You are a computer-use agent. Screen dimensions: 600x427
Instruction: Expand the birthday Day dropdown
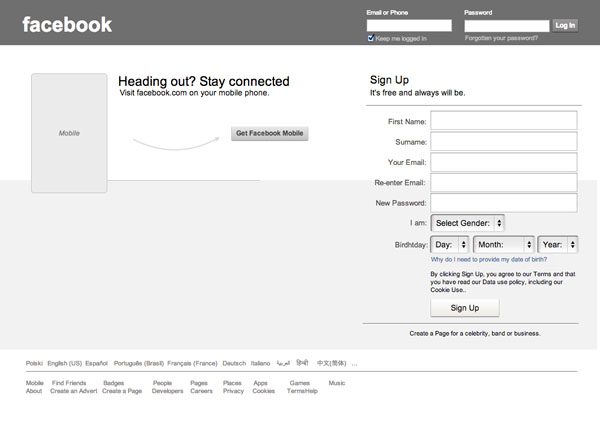pos(449,244)
